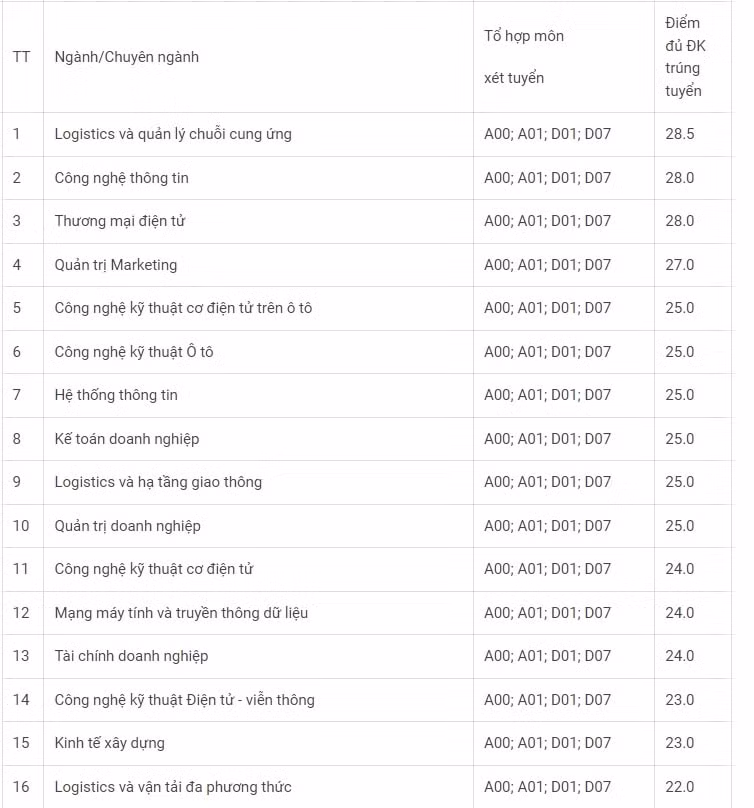Click the 'Ngành/Chuyên ngành' column header
This screenshot has height=808, width=754.
tap(127, 57)
